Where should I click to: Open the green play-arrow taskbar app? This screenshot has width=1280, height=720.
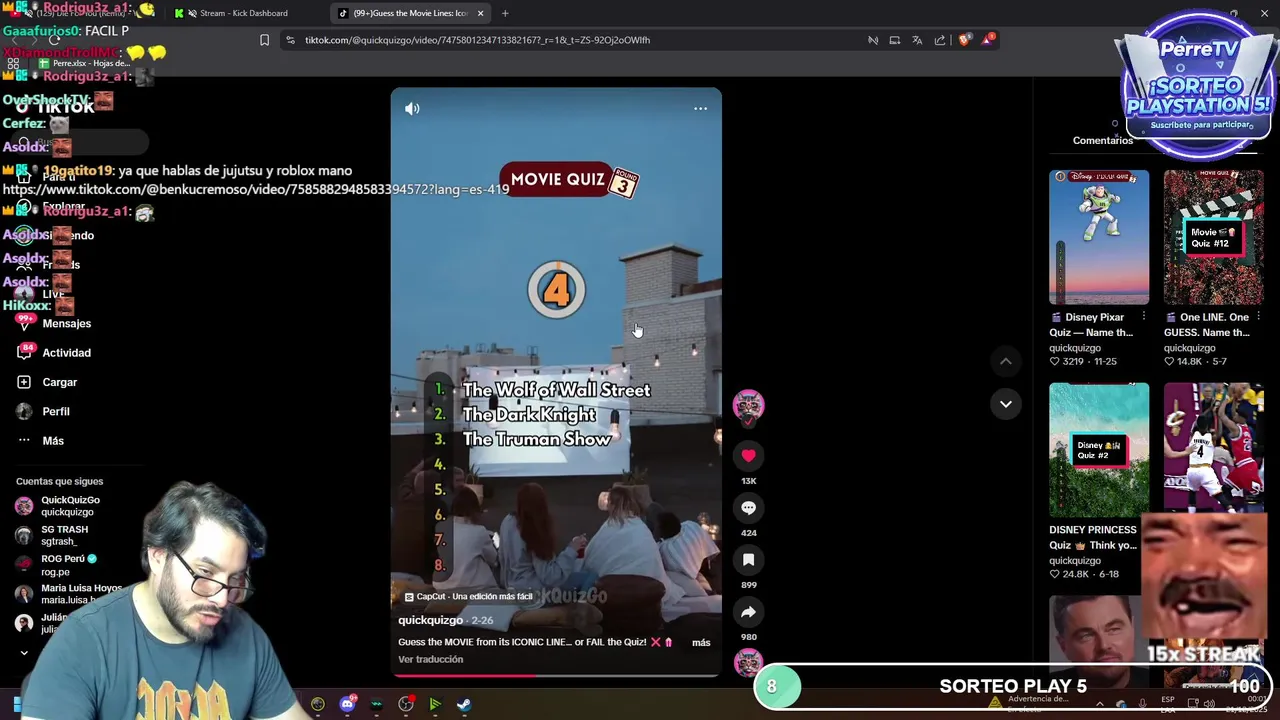pos(435,704)
